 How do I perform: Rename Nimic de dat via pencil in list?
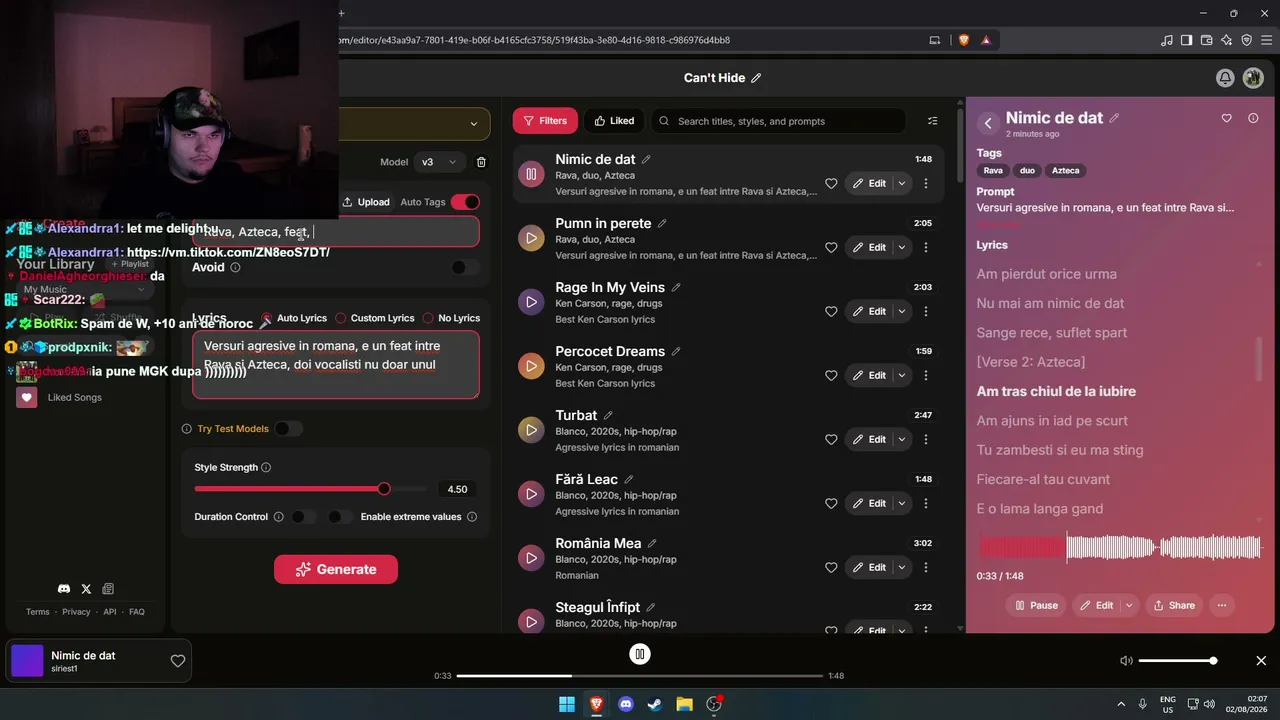pyautogui.click(x=646, y=159)
